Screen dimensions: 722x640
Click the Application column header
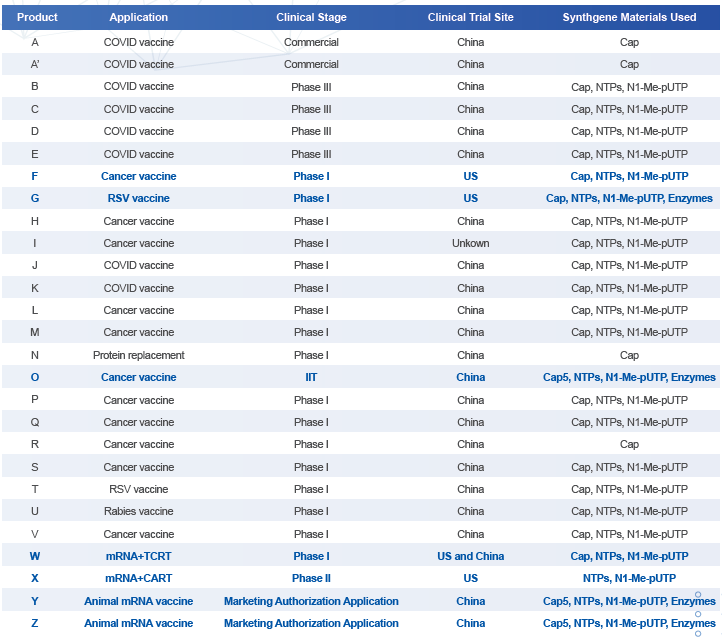pos(139,17)
